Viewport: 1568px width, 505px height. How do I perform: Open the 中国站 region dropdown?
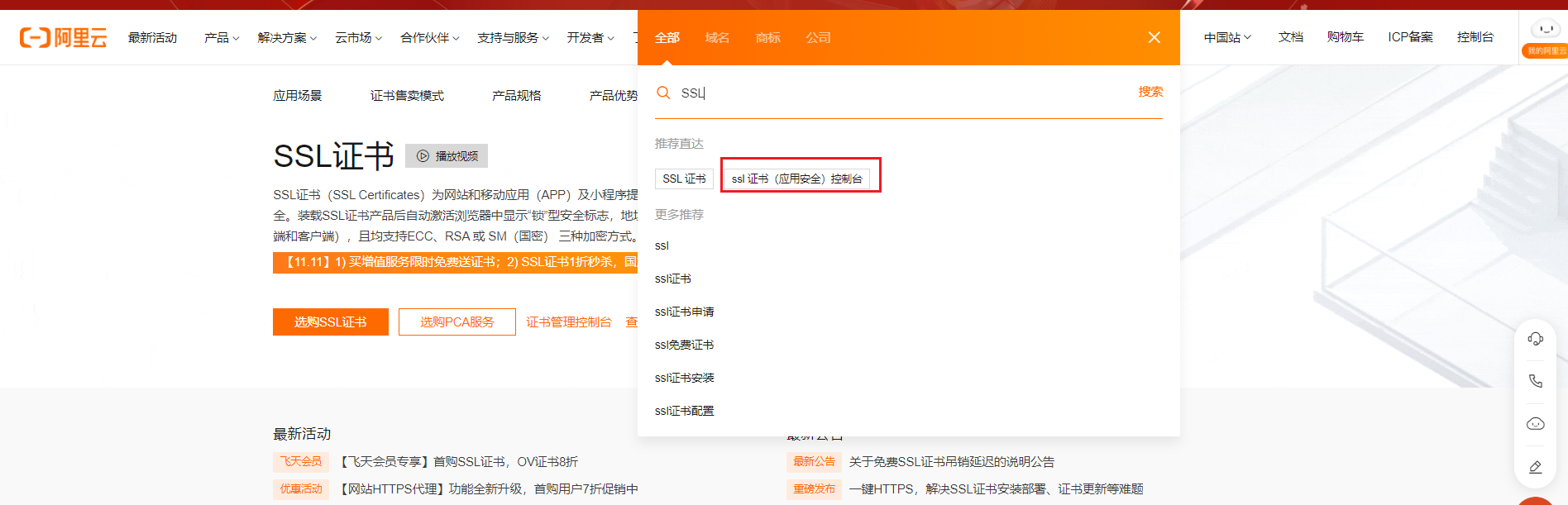click(x=1227, y=37)
